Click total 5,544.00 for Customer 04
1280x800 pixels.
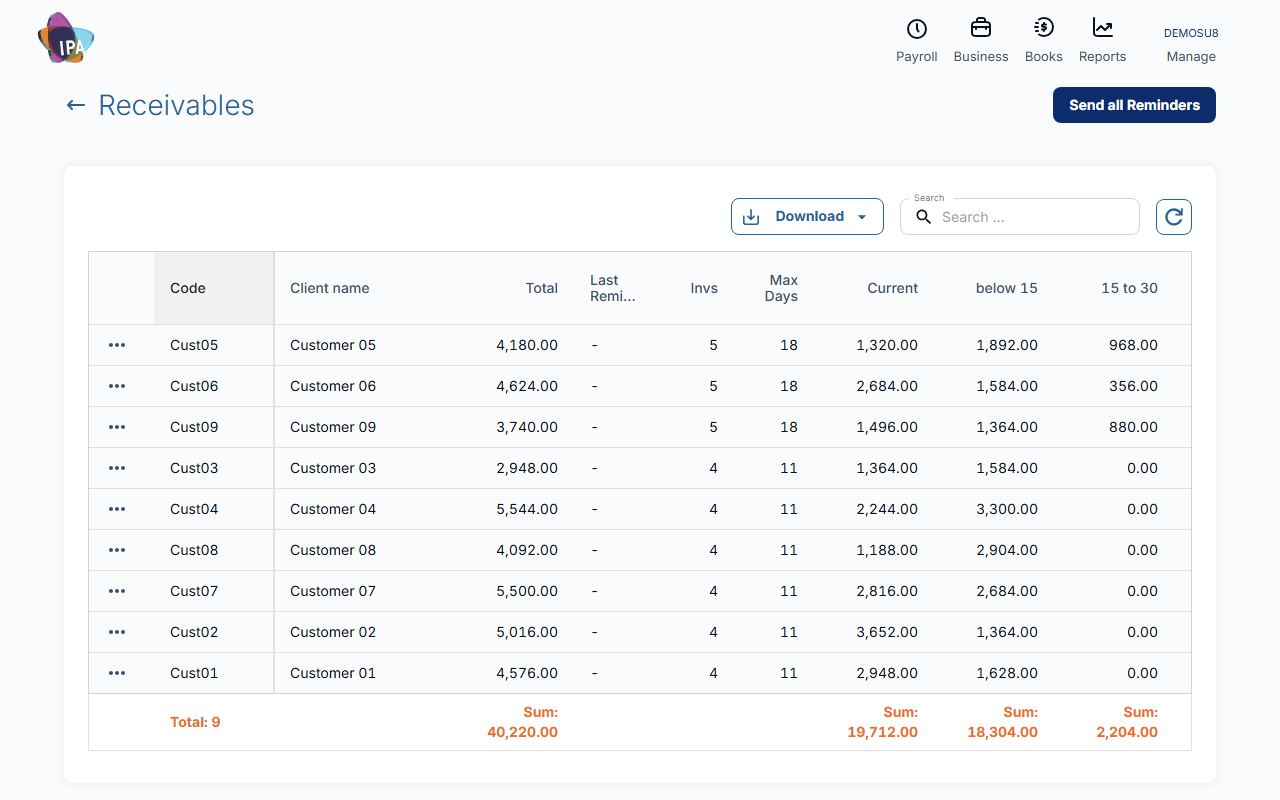527,509
